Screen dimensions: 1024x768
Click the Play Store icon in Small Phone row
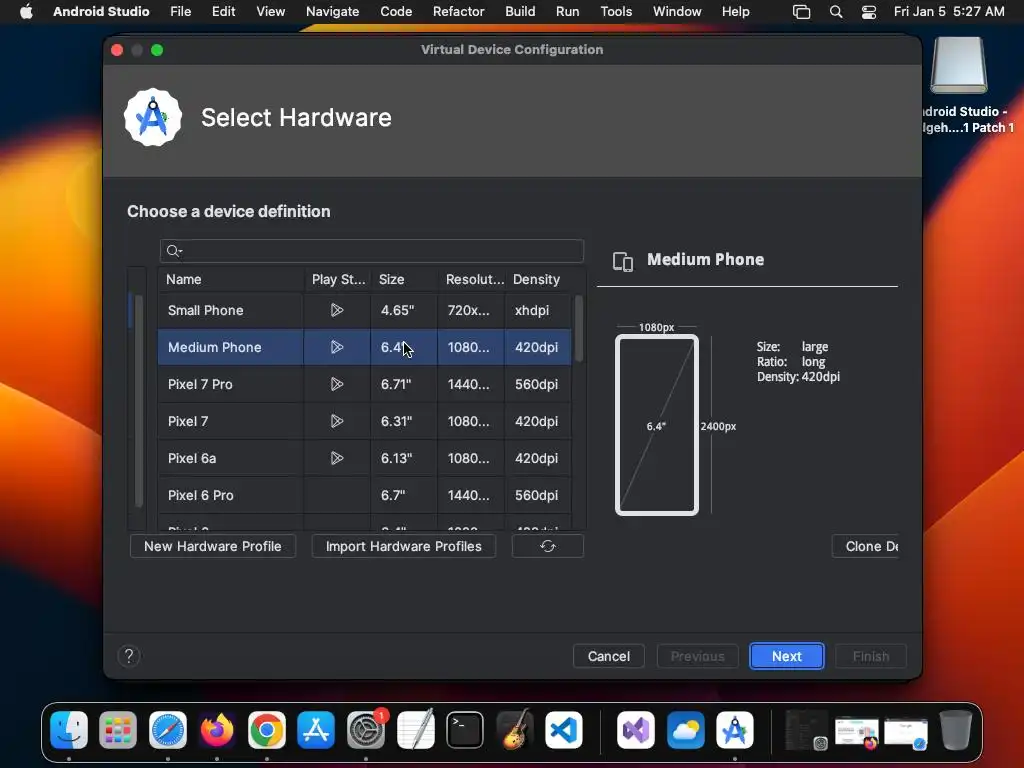pos(336,310)
